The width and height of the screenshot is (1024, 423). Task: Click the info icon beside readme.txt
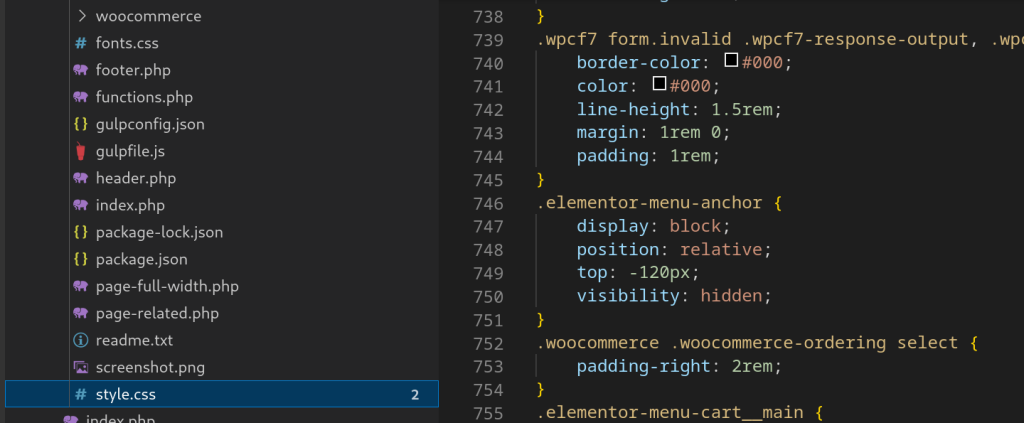pos(80,340)
